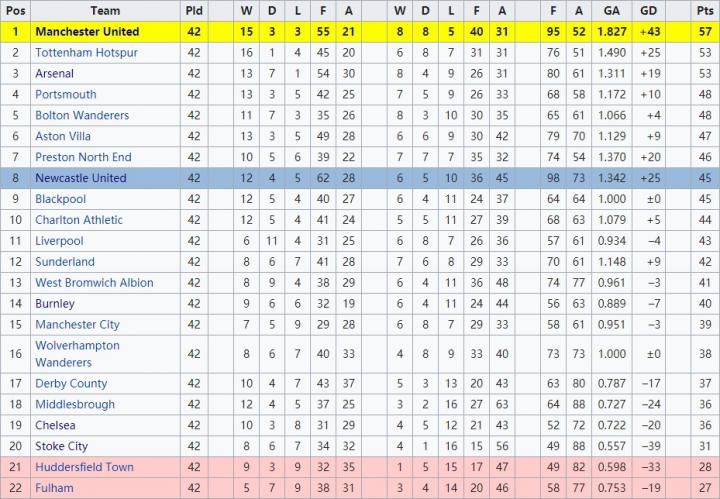Click the Charlton Athletic link
The height and width of the screenshot is (499, 720).
coord(79,220)
